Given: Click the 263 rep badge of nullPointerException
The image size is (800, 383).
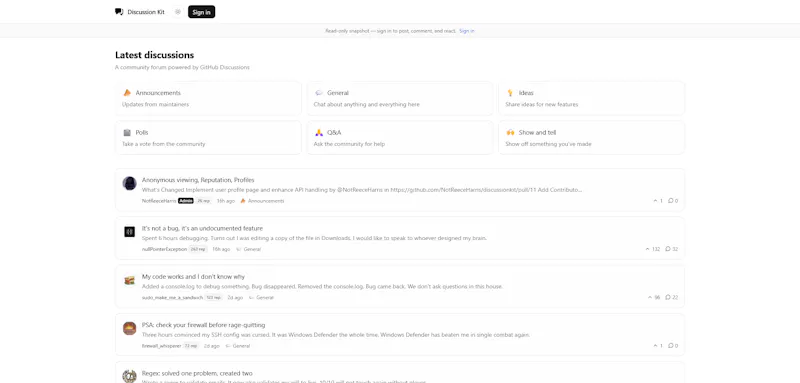Looking at the screenshot, I should coord(198,249).
